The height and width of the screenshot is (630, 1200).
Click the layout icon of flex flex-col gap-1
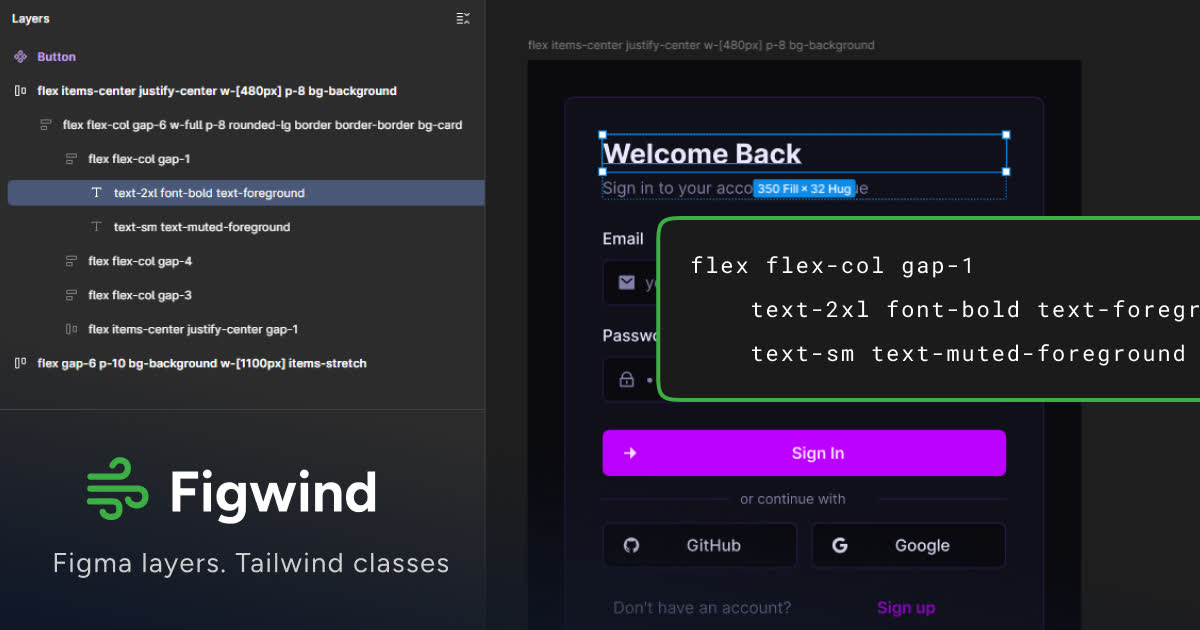point(71,159)
